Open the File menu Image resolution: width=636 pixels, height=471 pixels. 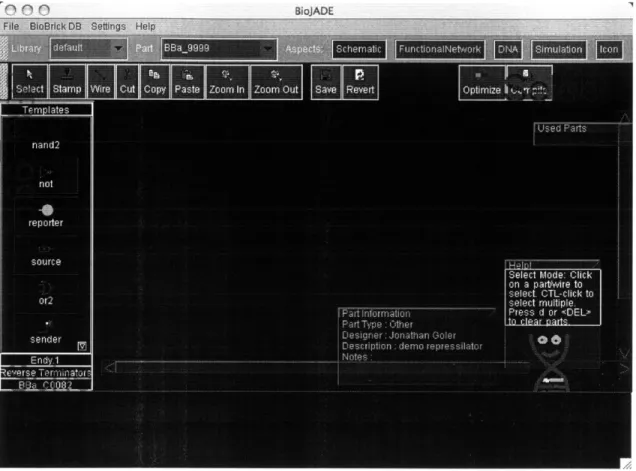click(x=11, y=26)
